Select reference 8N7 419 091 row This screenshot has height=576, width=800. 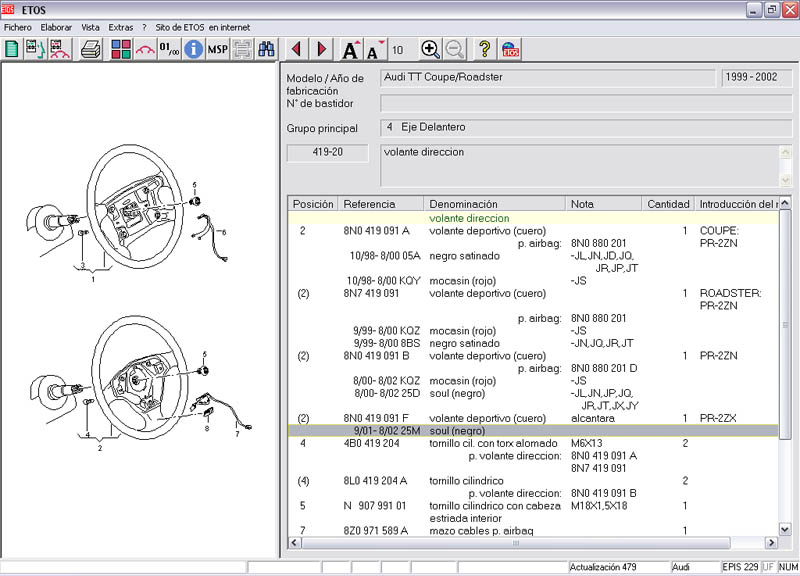(371, 294)
